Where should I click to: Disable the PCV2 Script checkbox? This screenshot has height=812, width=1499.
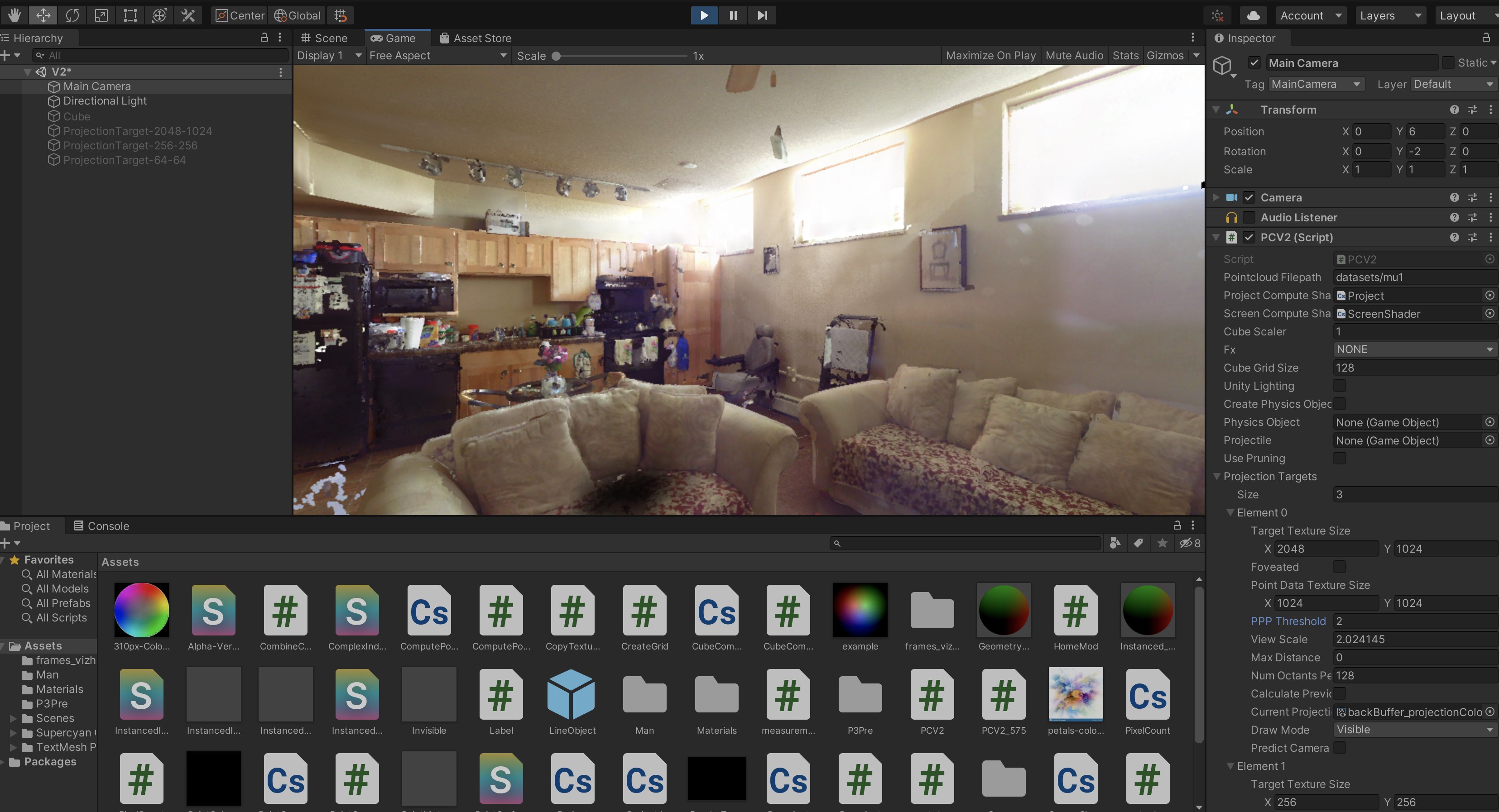1249,237
